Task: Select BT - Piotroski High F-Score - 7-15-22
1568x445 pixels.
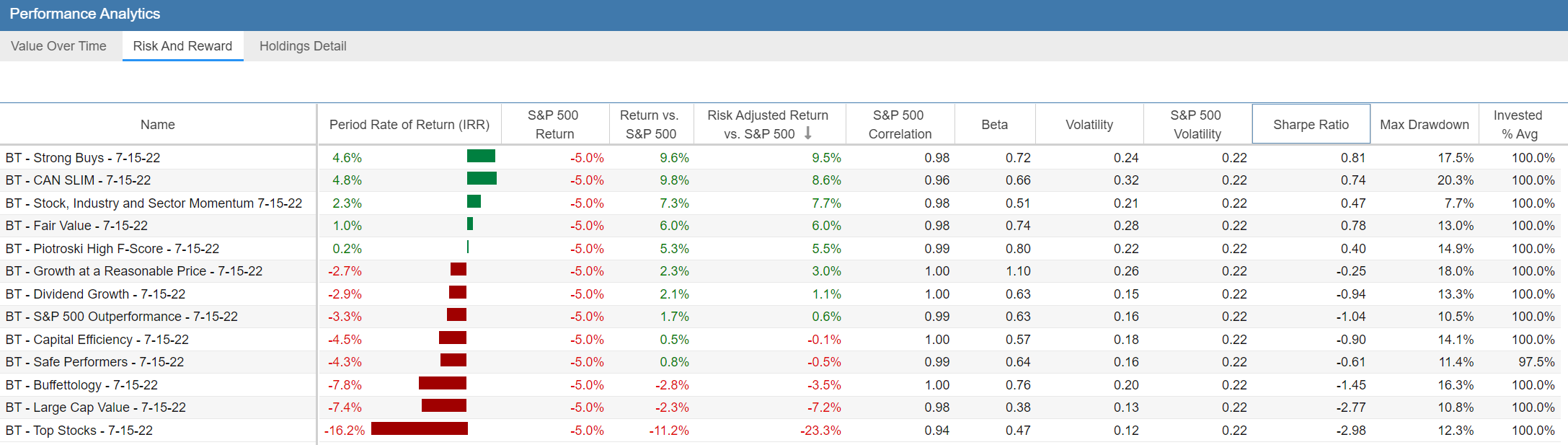Action: (112, 249)
